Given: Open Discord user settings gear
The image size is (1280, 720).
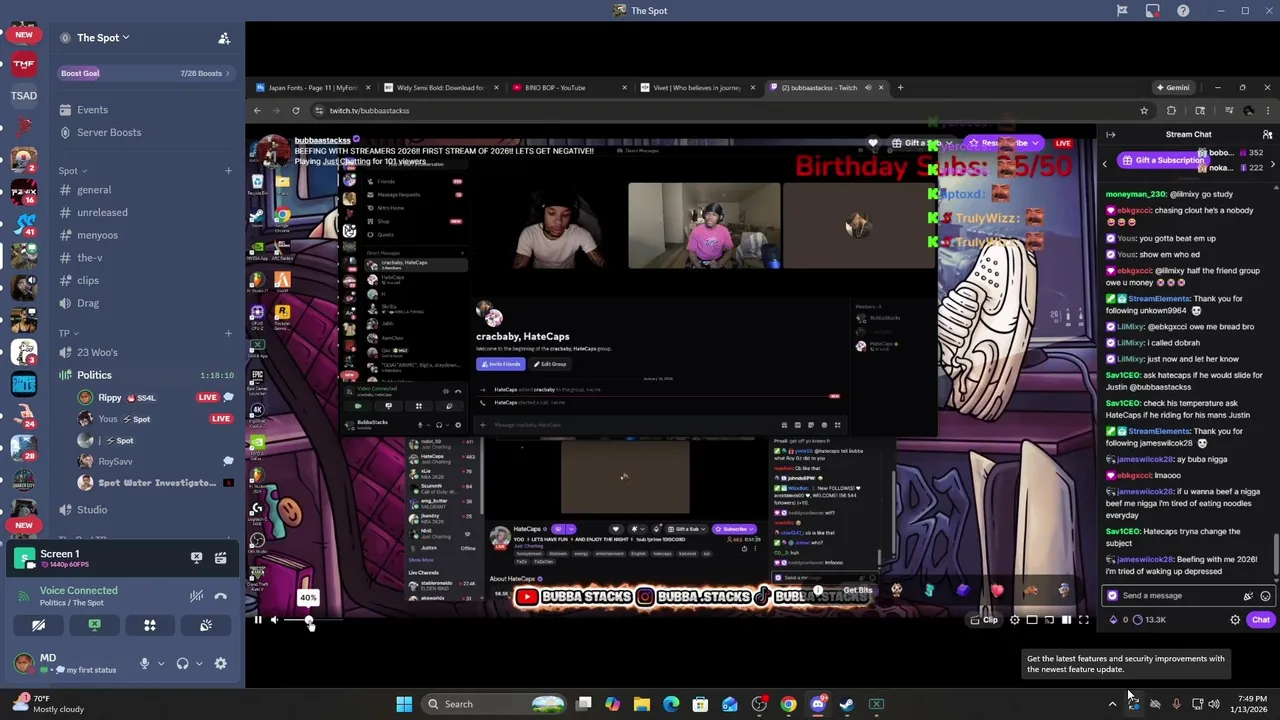Looking at the screenshot, I should pos(220,663).
